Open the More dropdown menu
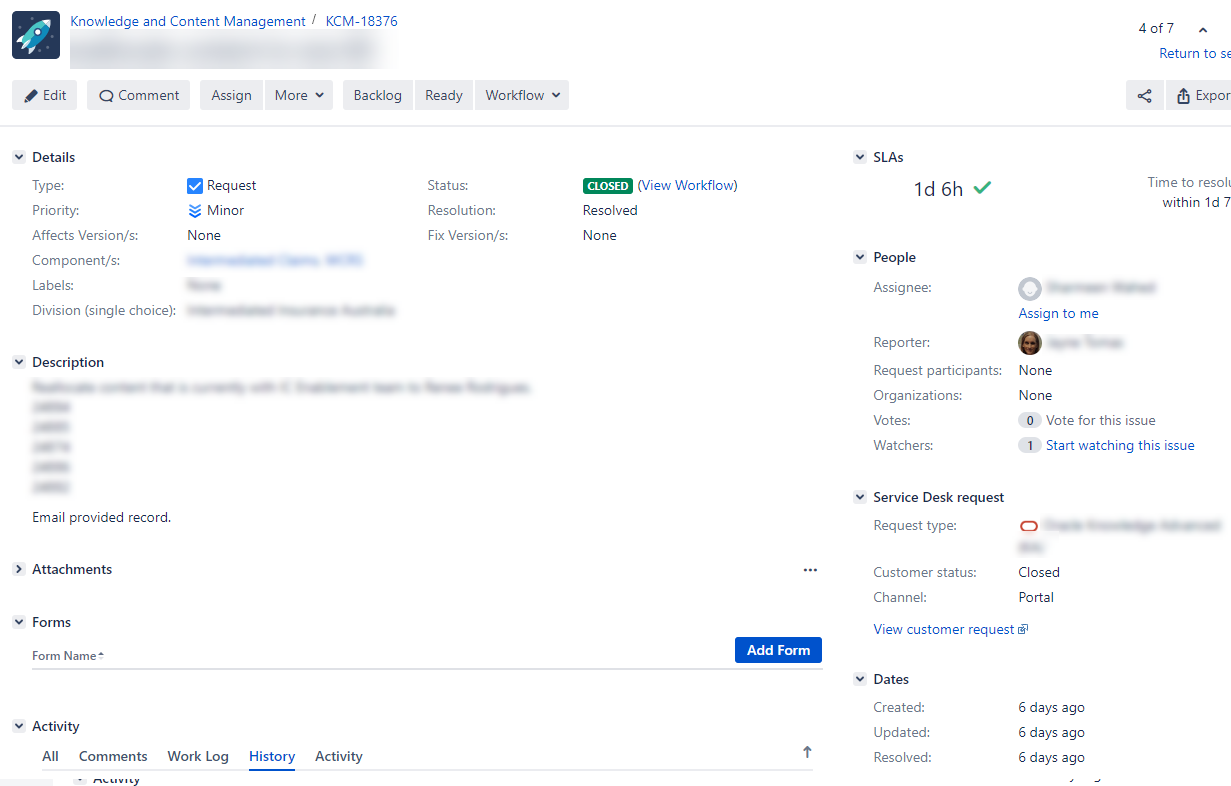This screenshot has height=786, width=1231. [299, 96]
